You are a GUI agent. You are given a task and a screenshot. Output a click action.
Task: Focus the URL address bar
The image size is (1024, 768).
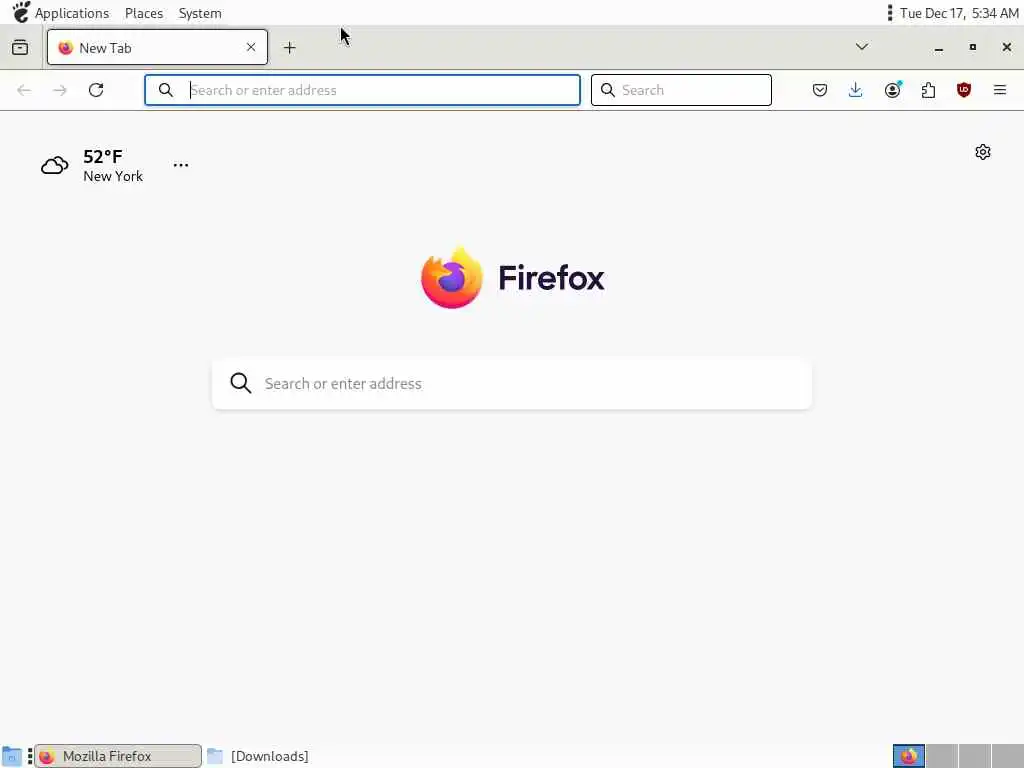pos(362,90)
